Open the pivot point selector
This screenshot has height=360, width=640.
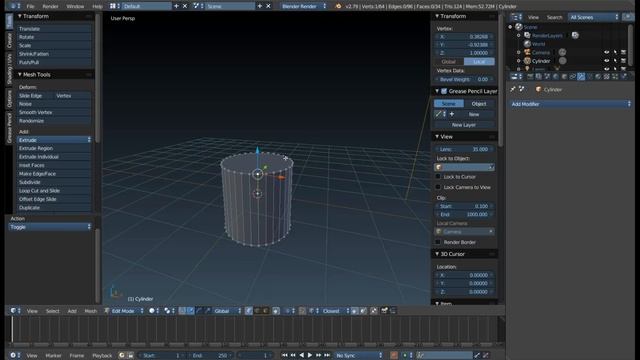[169, 311]
